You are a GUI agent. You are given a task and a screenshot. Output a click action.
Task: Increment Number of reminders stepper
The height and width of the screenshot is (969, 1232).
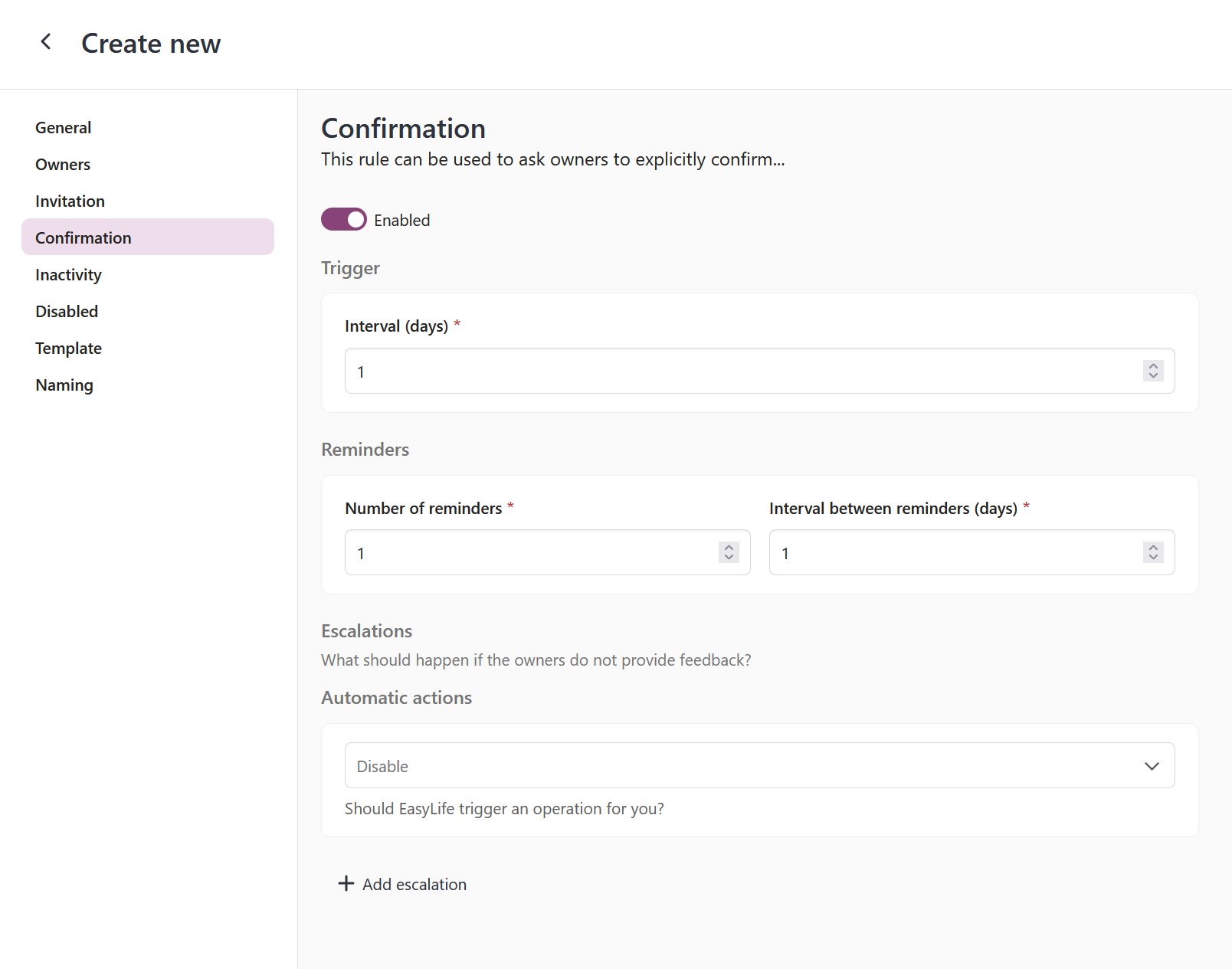pyautogui.click(x=729, y=547)
